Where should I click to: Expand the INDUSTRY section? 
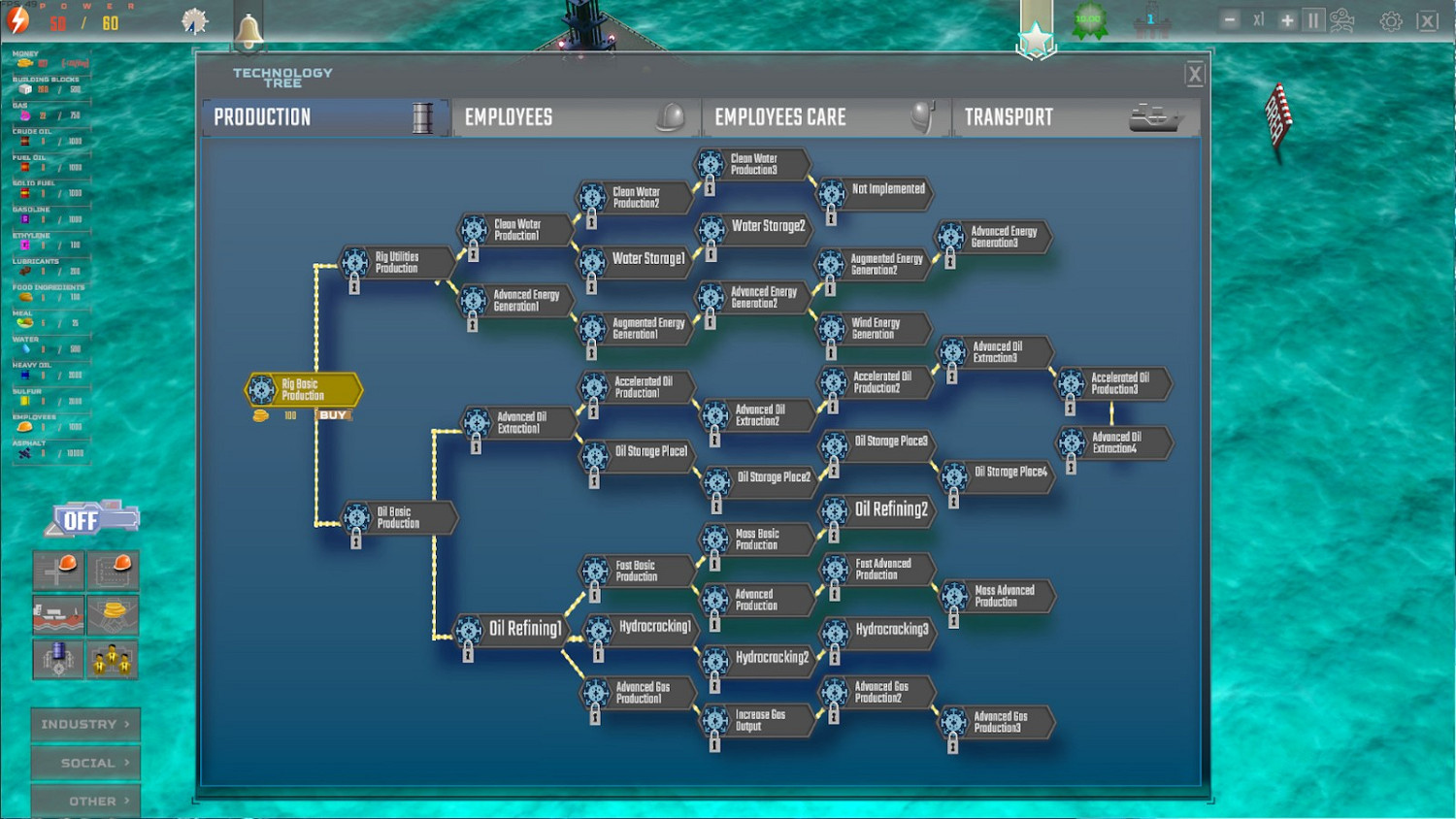pyautogui.click(x=85, y=724)
